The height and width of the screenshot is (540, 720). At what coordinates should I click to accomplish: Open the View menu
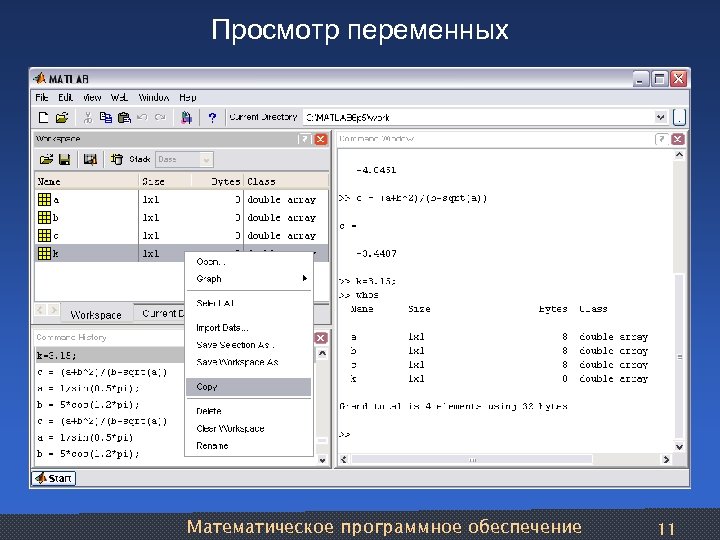tap(92, 97)
